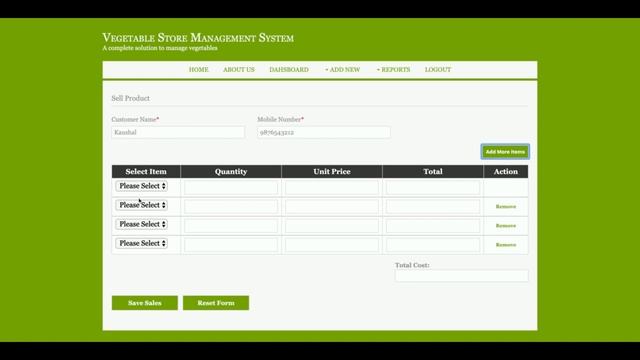Click the Total column header
This screenshot has width=640, height=360.
tap(433, 172)
